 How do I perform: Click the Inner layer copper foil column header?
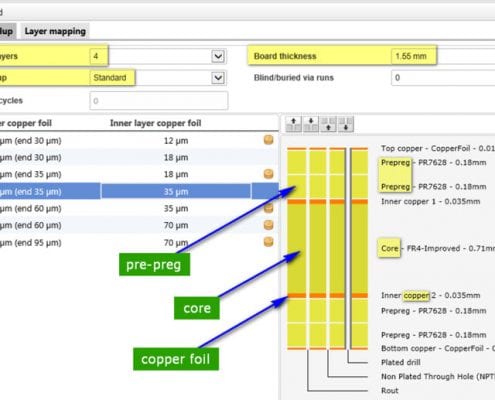pyautogui.click(x=155, y=123)
